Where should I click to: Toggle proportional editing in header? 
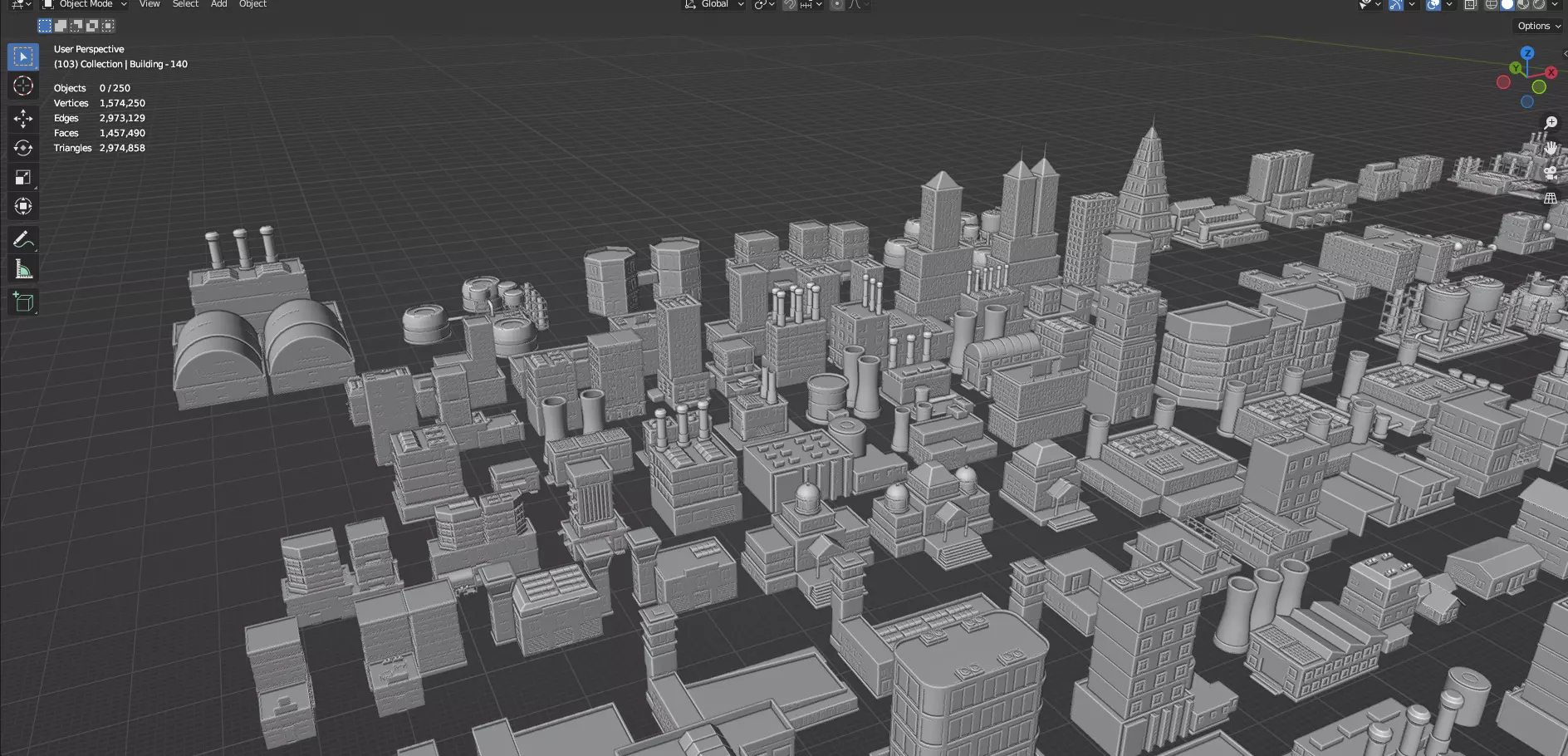pos(837,4)
